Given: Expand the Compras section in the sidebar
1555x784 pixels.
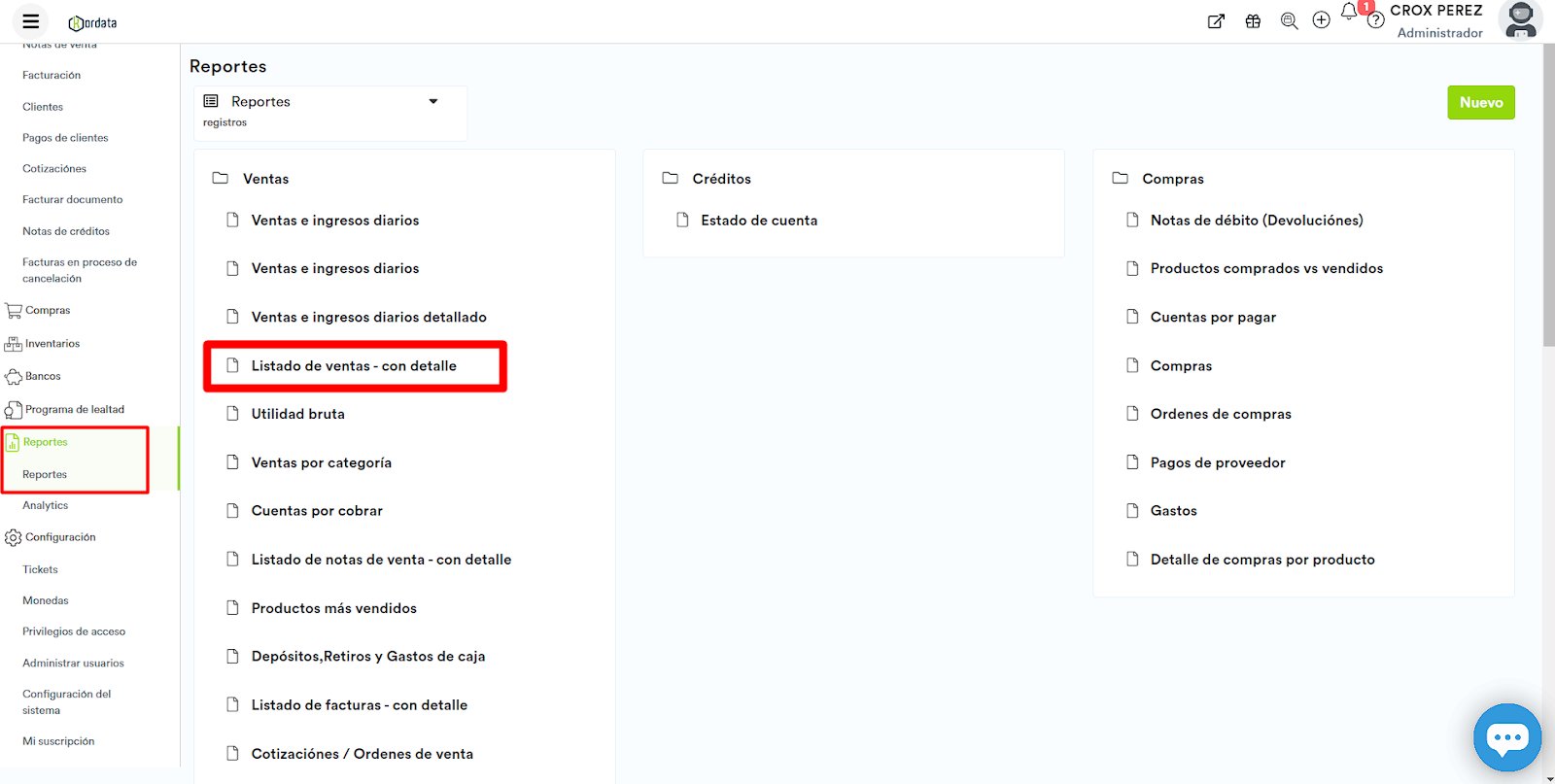Looking at the screenshot, I should click(48, 311).
